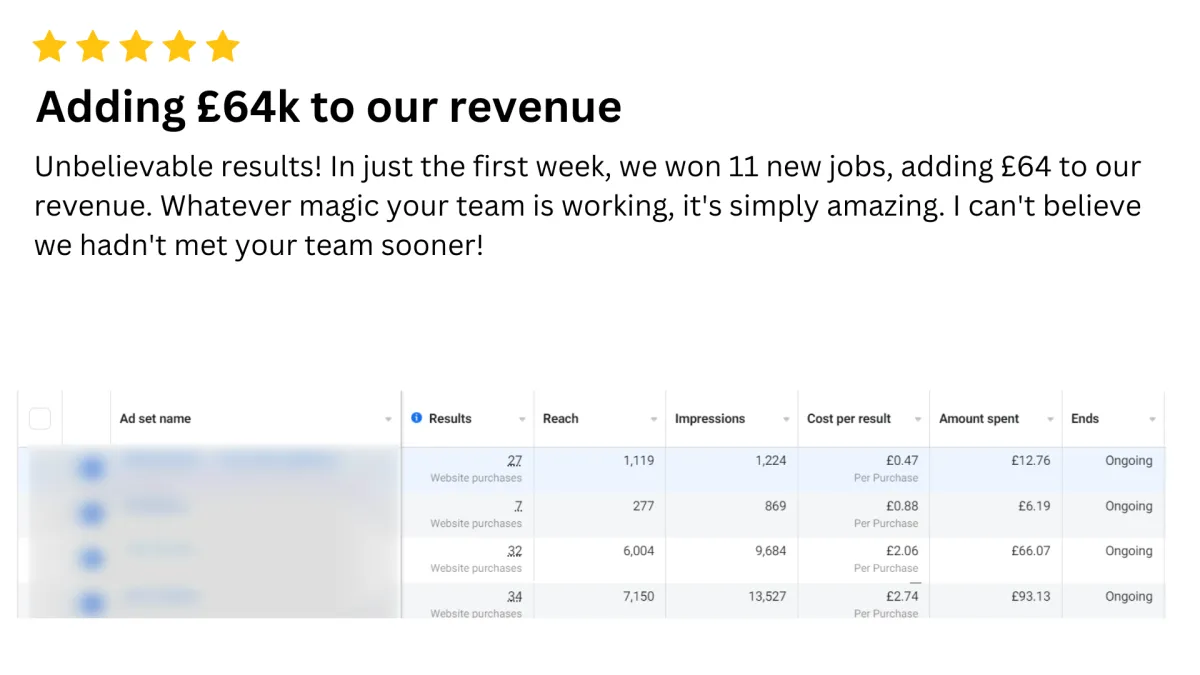The width and height of the screenshot is (1200, 675).
Task: Open the Impressions column dropdown arrow
Action: click(x=786, y=420)
